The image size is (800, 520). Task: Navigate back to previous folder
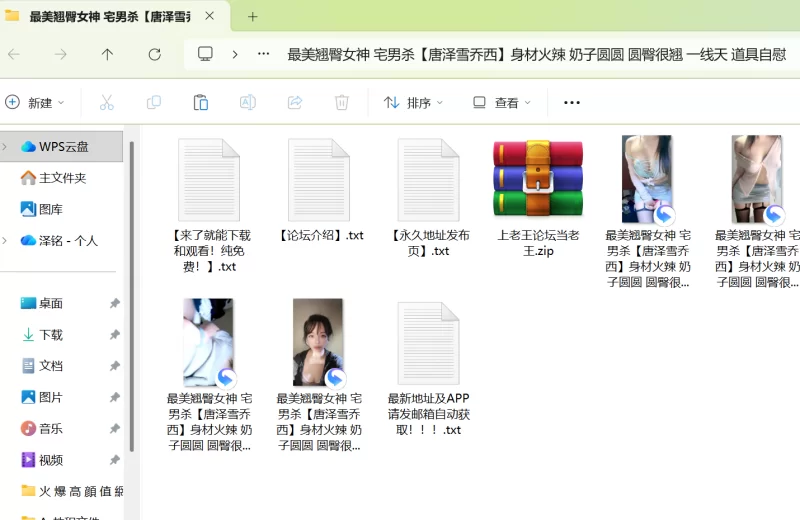(x=14, y=54)
